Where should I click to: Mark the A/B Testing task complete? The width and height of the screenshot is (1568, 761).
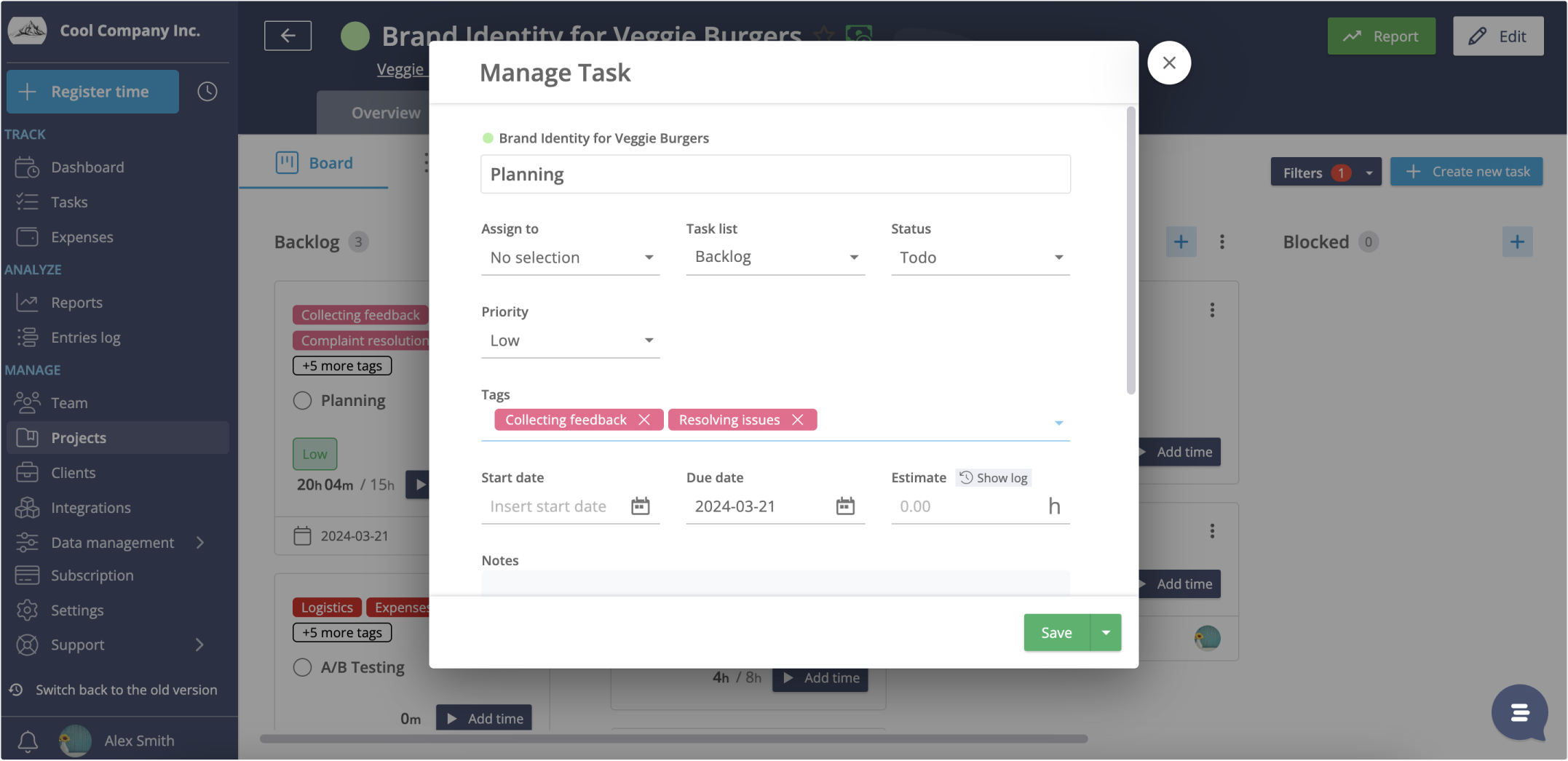point(302,667)
